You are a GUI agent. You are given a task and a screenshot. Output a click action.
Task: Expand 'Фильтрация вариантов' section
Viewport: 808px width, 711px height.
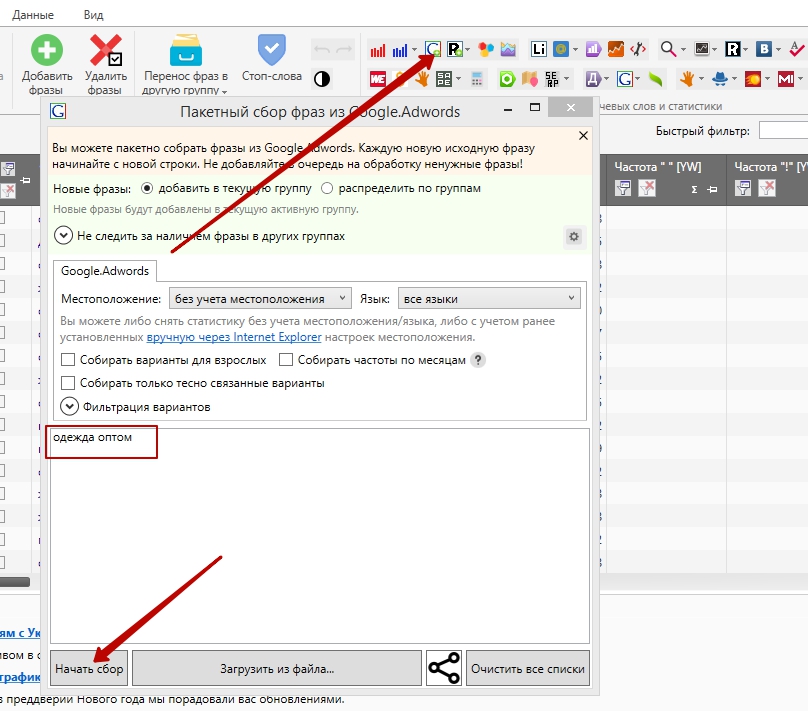click(x=69, y=407)
